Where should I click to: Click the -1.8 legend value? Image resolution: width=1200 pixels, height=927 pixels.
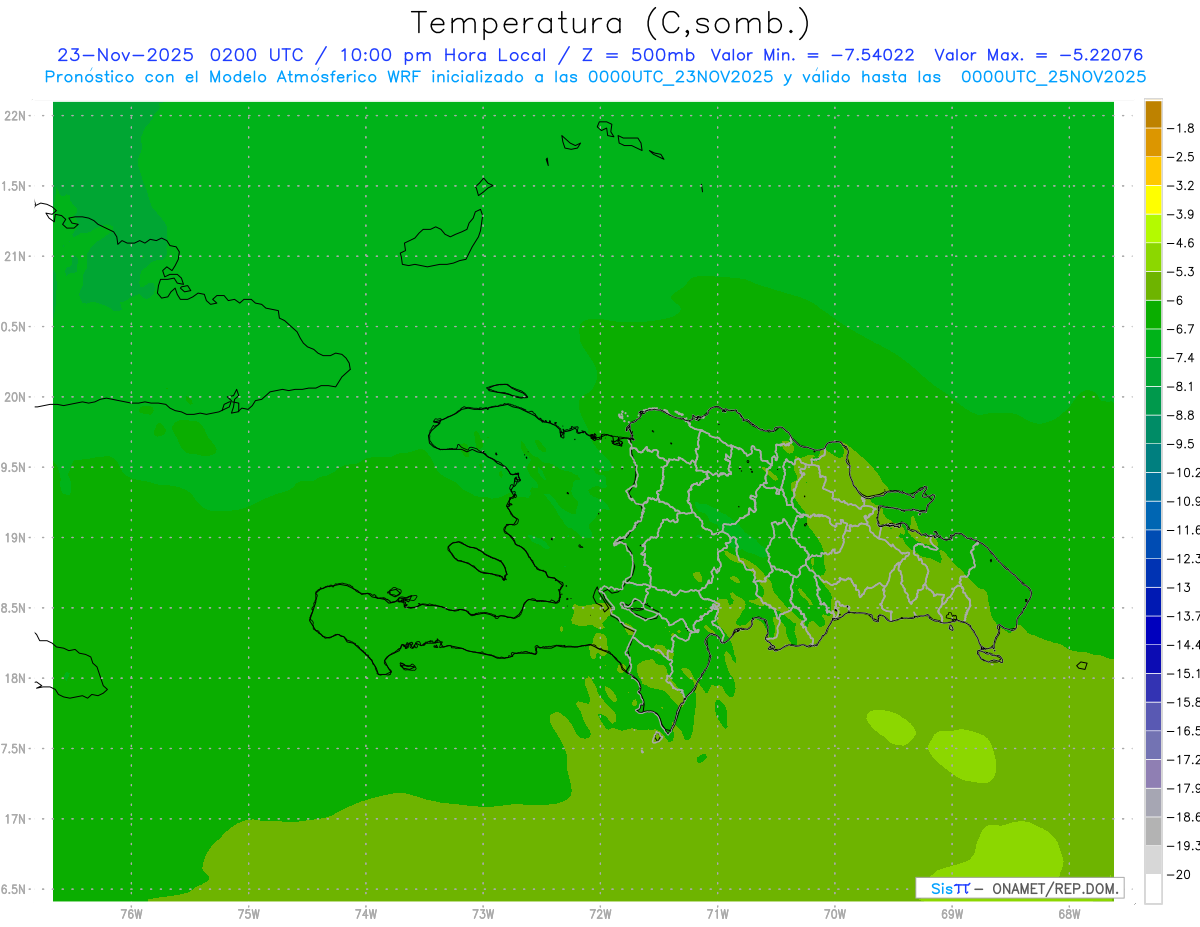1182,128
